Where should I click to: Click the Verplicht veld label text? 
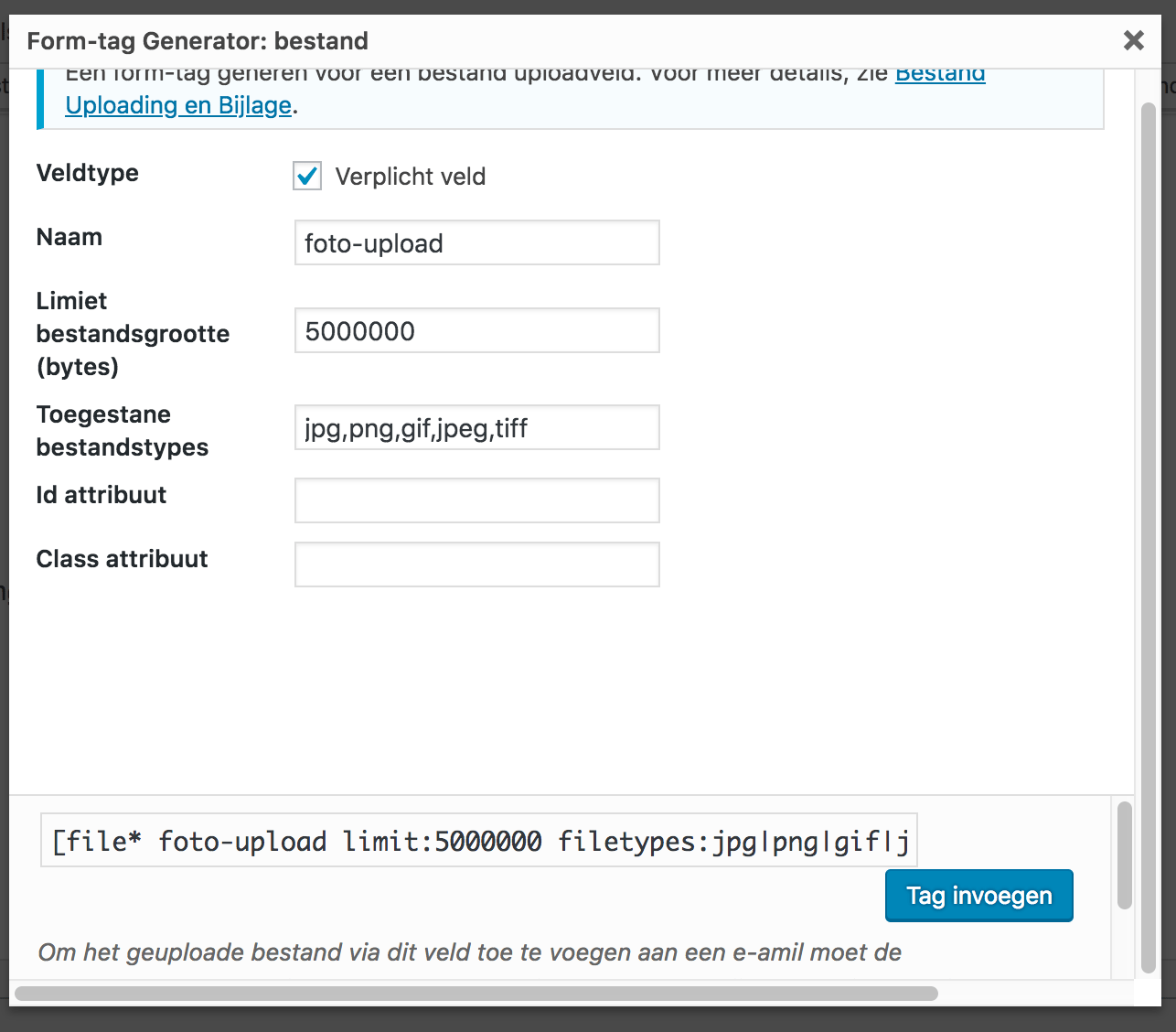pyautogui.click(x=410, y=177)
